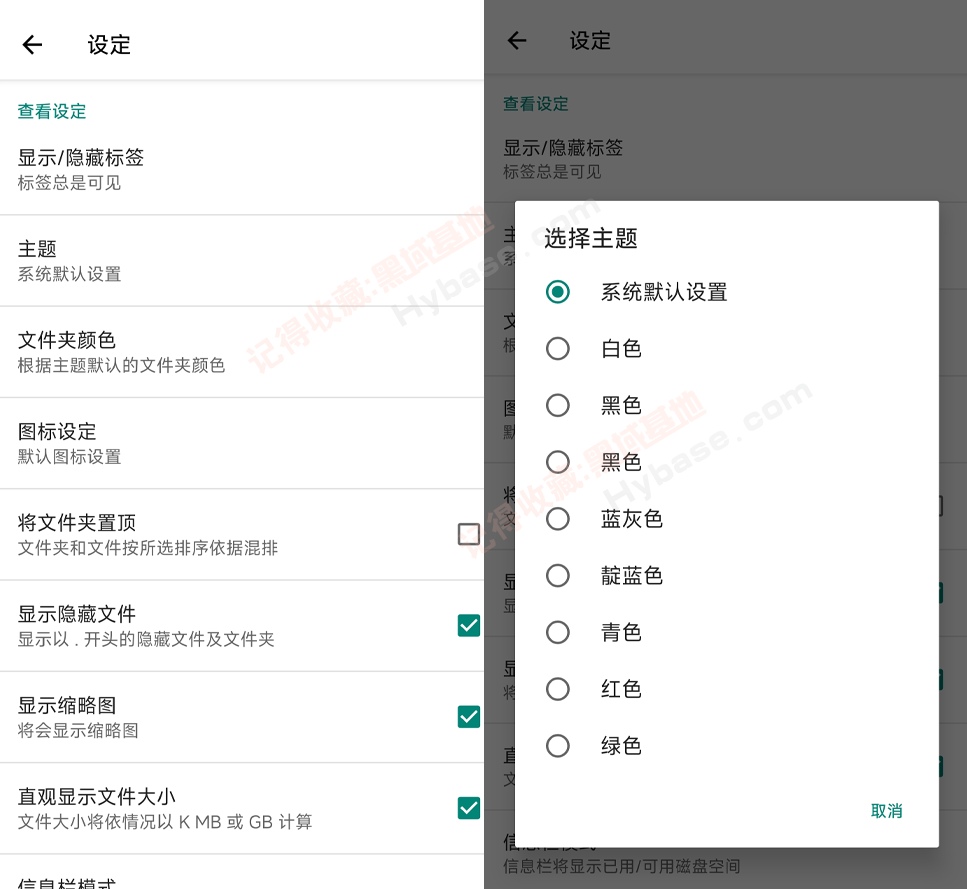The image size is (967, 889).
Task: Choose first 黑色 radio option below 白色
Action: [x=558, y=405]
